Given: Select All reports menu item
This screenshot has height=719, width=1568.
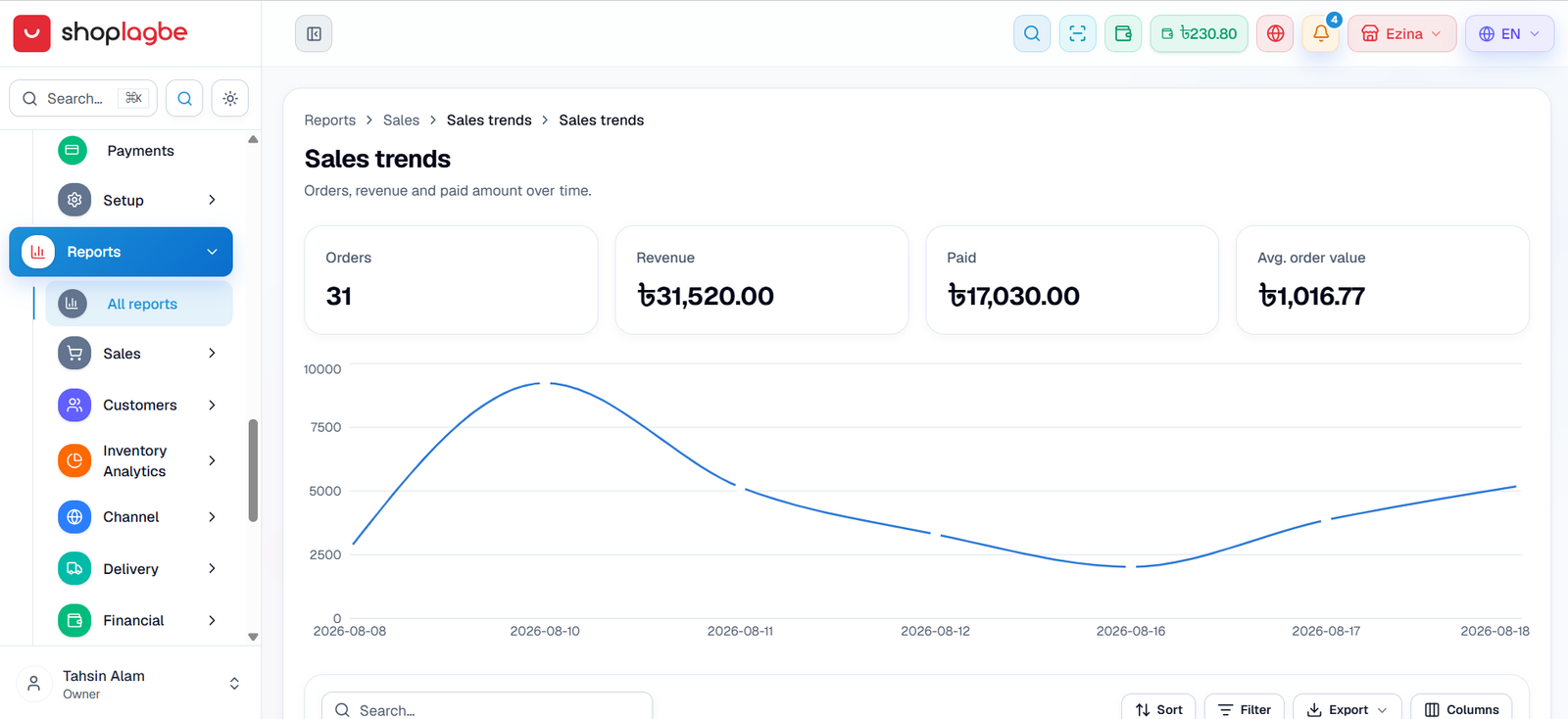Looking at the screenshot, I should (139, 304).
